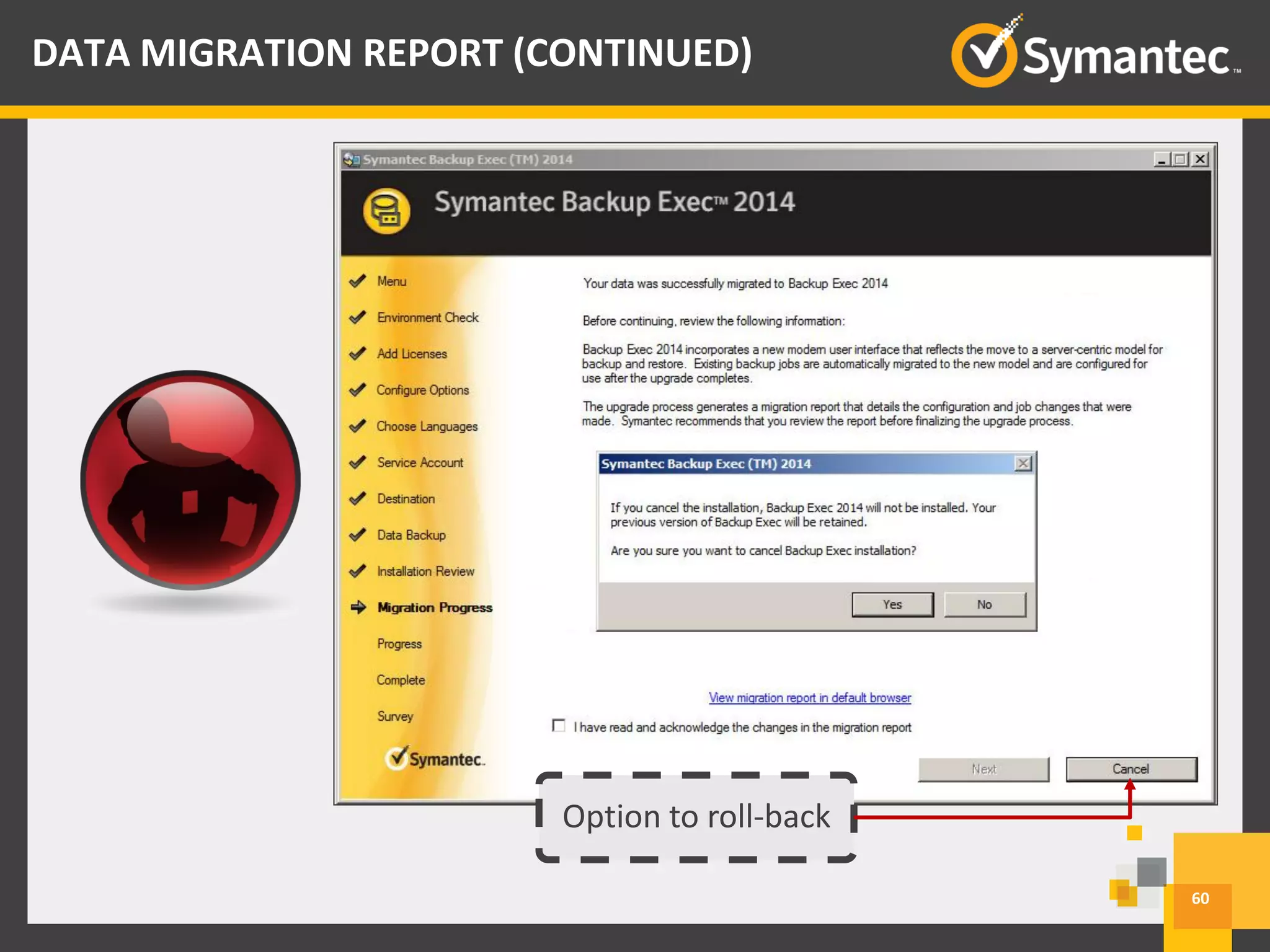This screenshot has height=952, width=1270.
Task: Select the Add Licenses step label
Action: coord(412,354)
